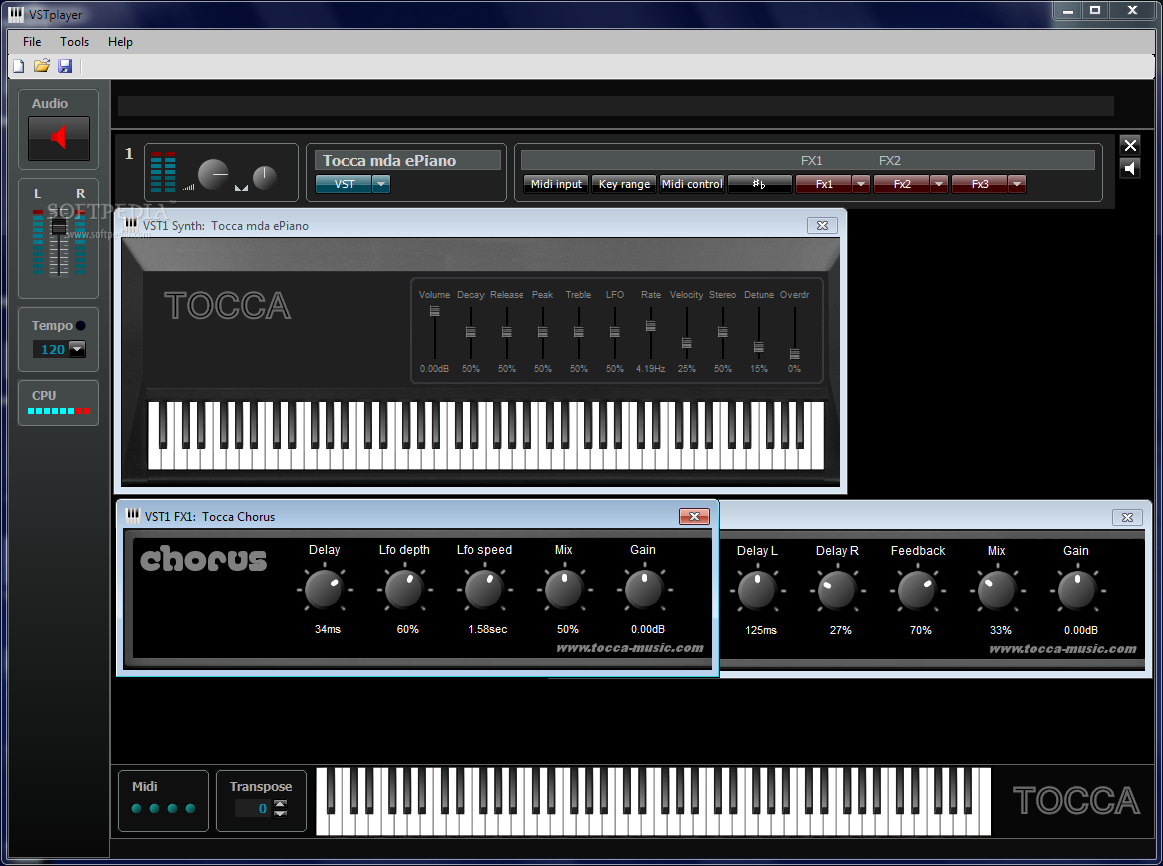Viewport: 1163px width, 866px height.
Task: Click the Chorus Mix knob
Action: pyautogui.click(x=564, y=590)
